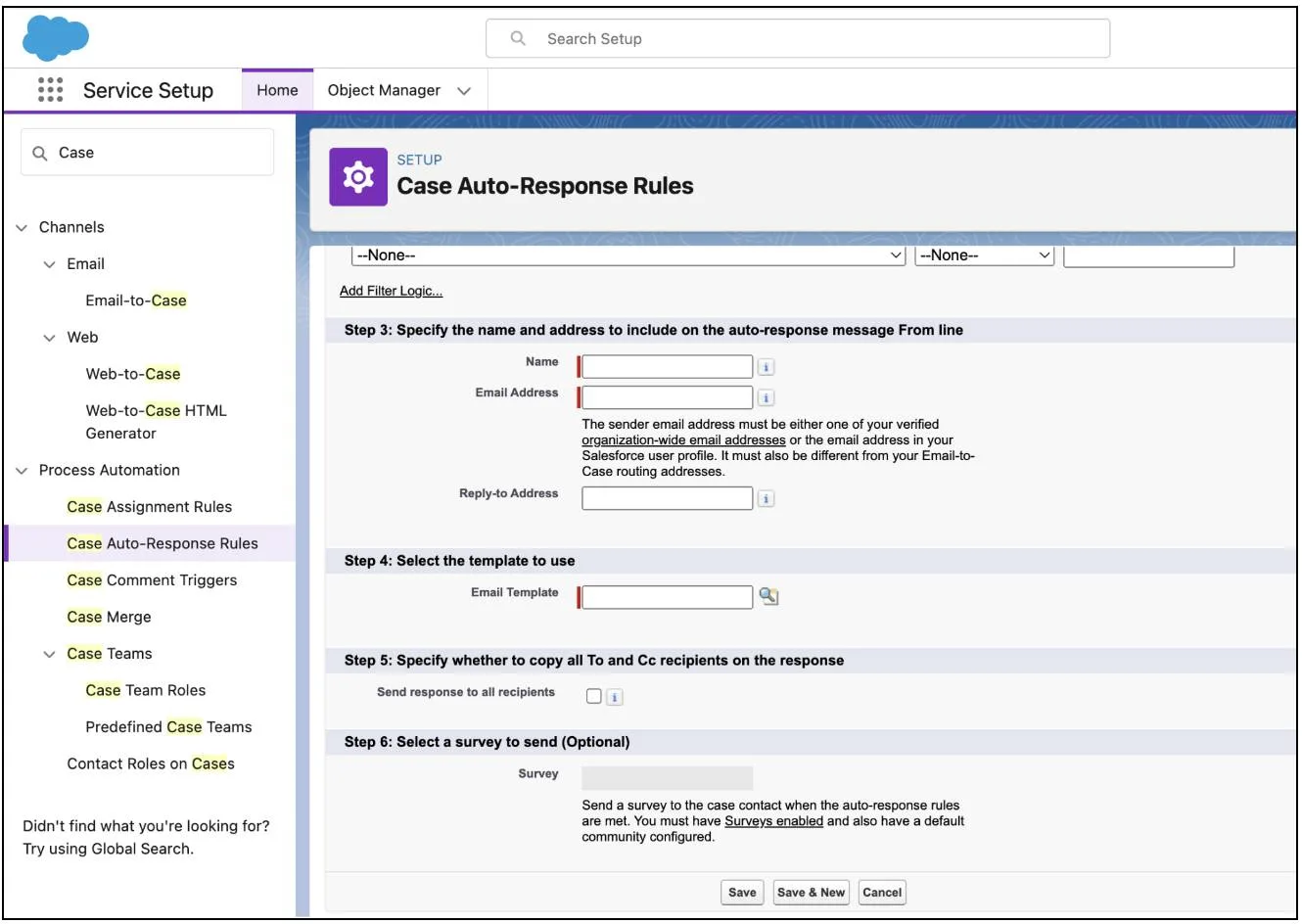Open the App Launcher dots icon
The height and width of the screenshot is (924, 1302).
coord(50,90)
